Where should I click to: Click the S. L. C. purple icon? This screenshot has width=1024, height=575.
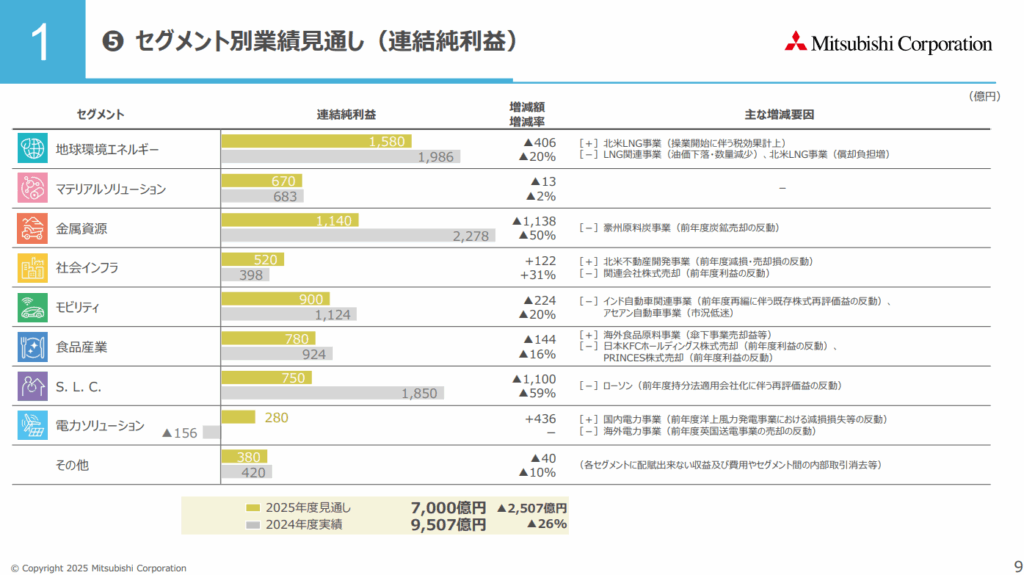pyautogui.click(x=32, y=386)
